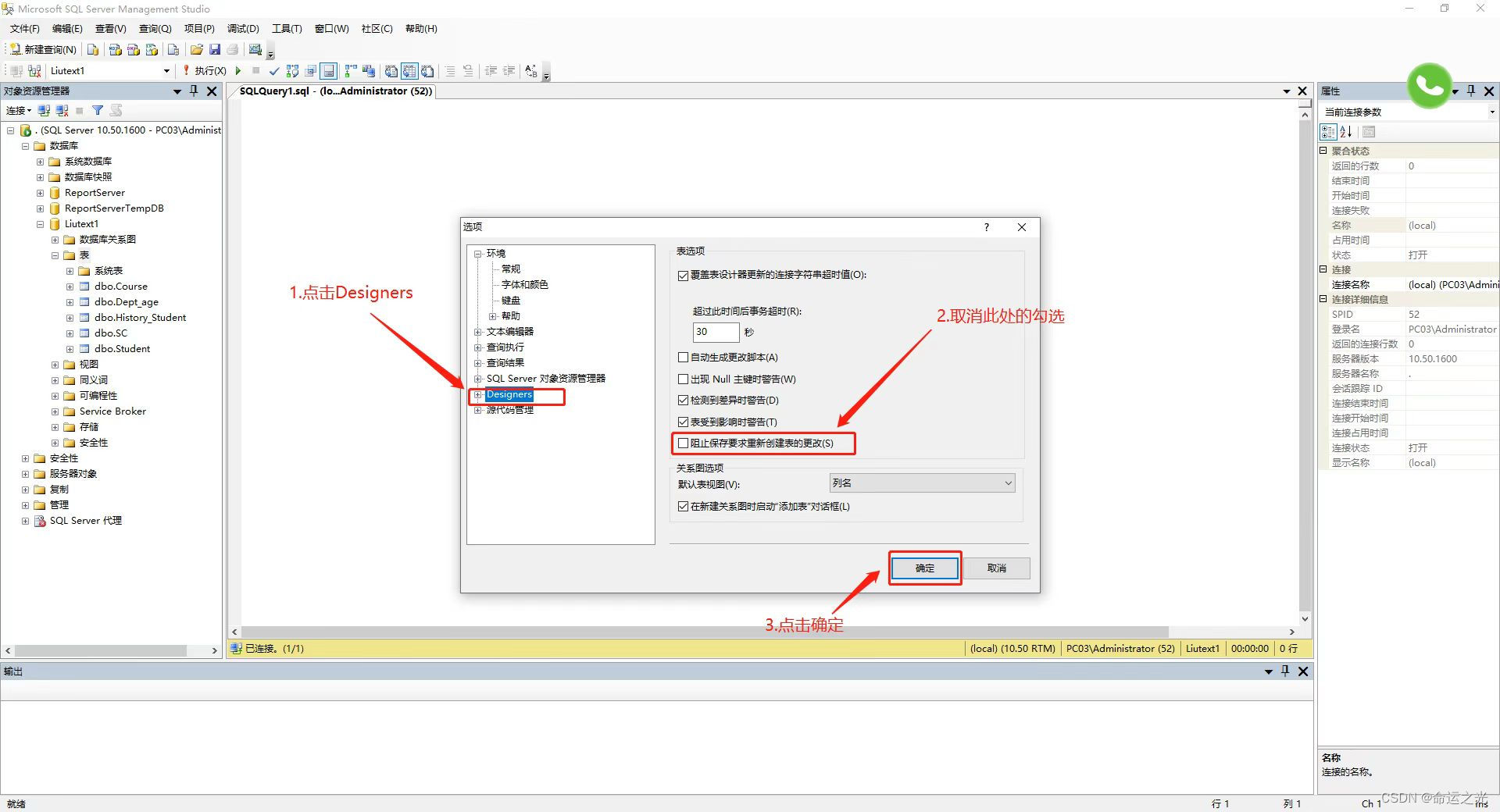Sort Properties alphabetically

click(x=1345, y=132)
